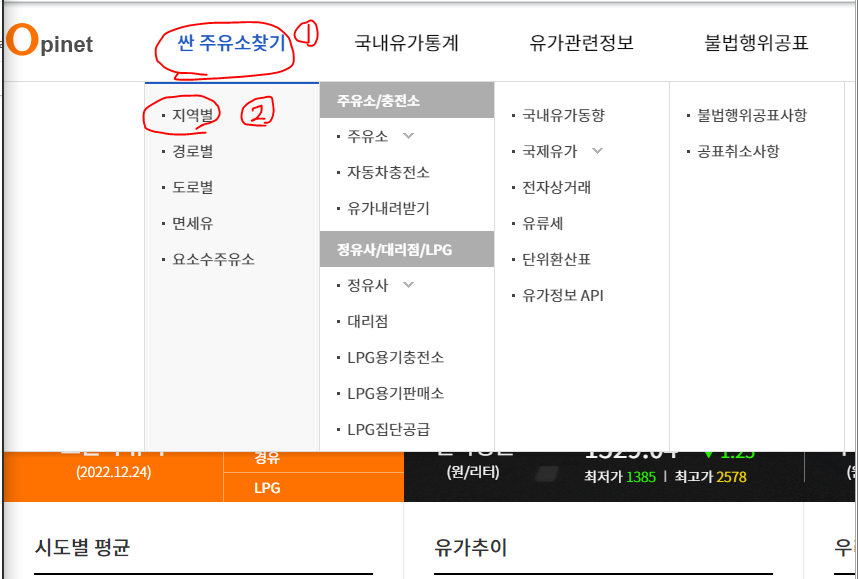Viewport: 858px width, 579px height.
Task: Open the 면세유 page
Action: [x=189, y=224]
